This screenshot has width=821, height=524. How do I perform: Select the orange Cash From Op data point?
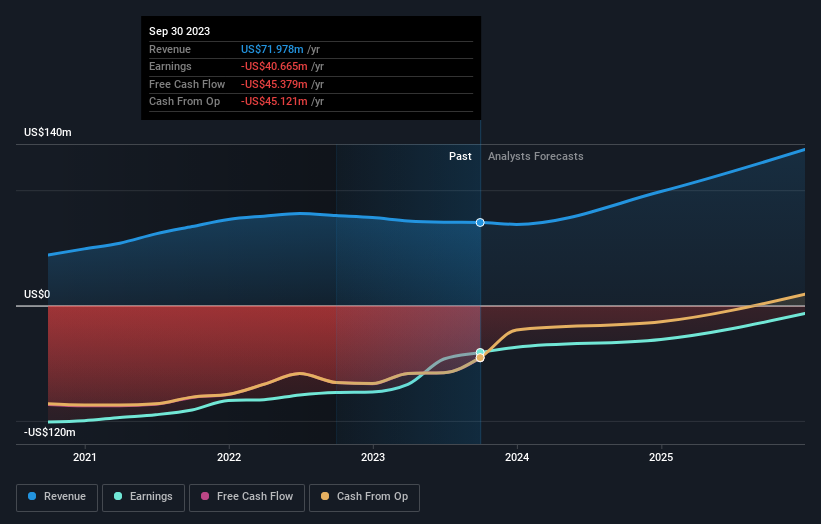480,358
